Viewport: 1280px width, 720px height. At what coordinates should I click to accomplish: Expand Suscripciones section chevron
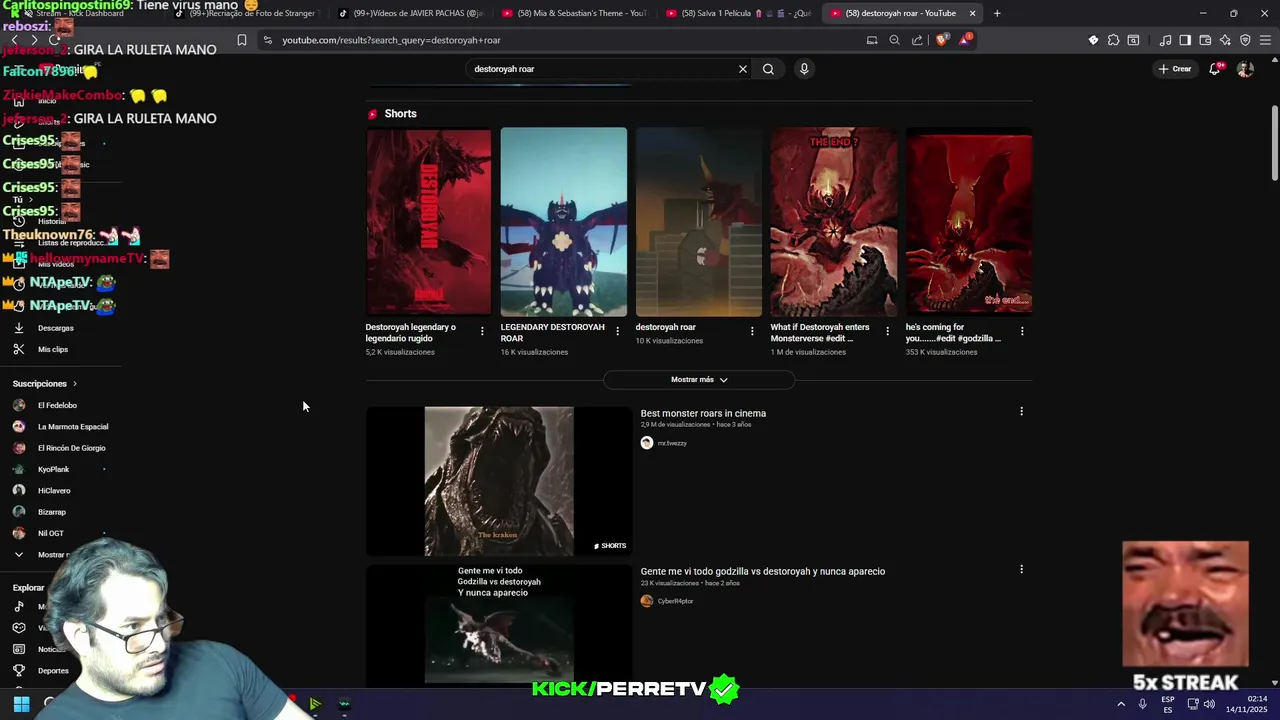tap(74, 384)
